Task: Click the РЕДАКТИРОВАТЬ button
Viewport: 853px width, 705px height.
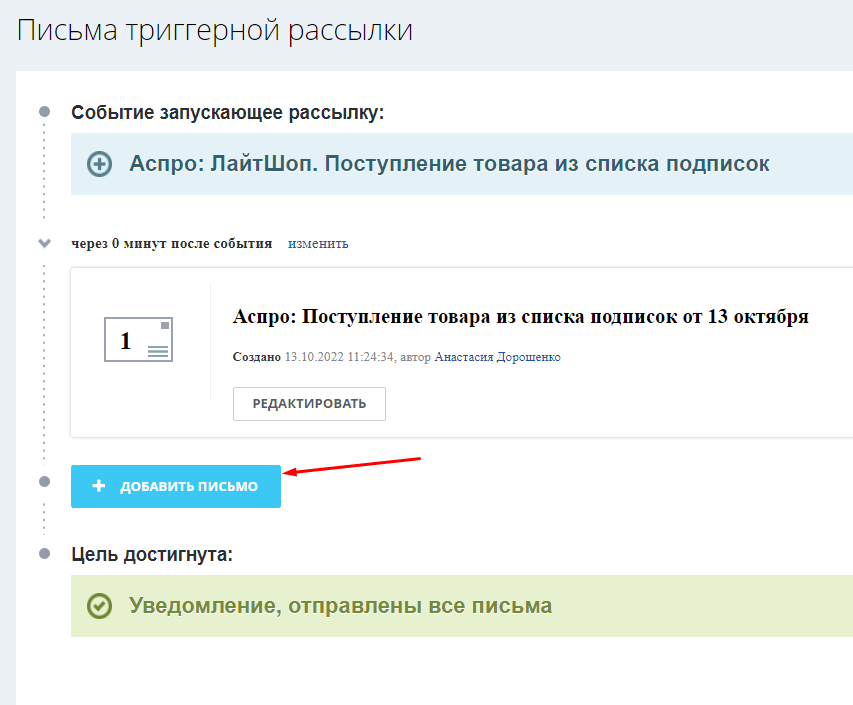Action: (x=310, y=404)
